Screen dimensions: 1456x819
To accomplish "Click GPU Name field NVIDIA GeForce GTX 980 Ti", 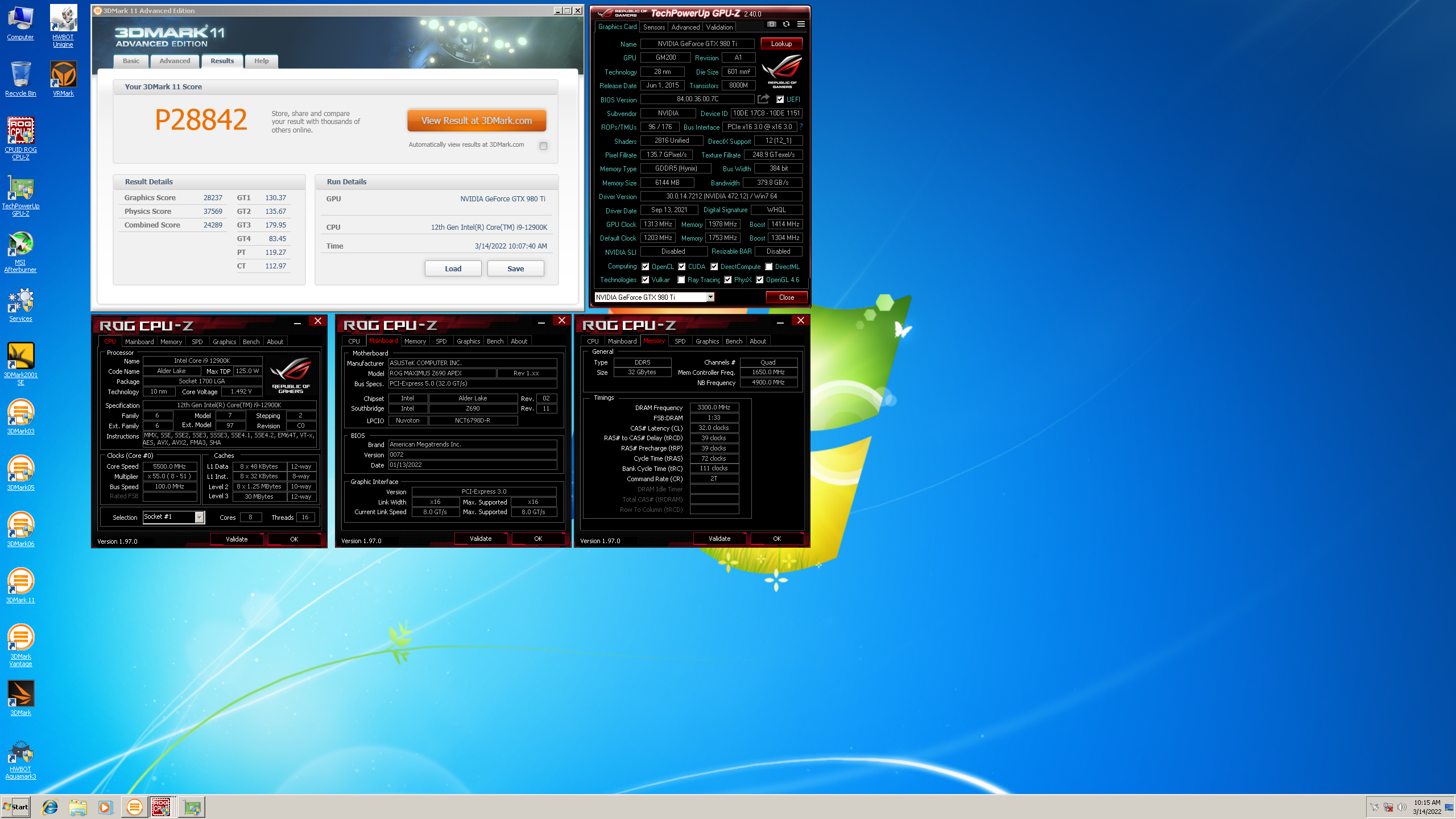I will click(x=697, y=44).
